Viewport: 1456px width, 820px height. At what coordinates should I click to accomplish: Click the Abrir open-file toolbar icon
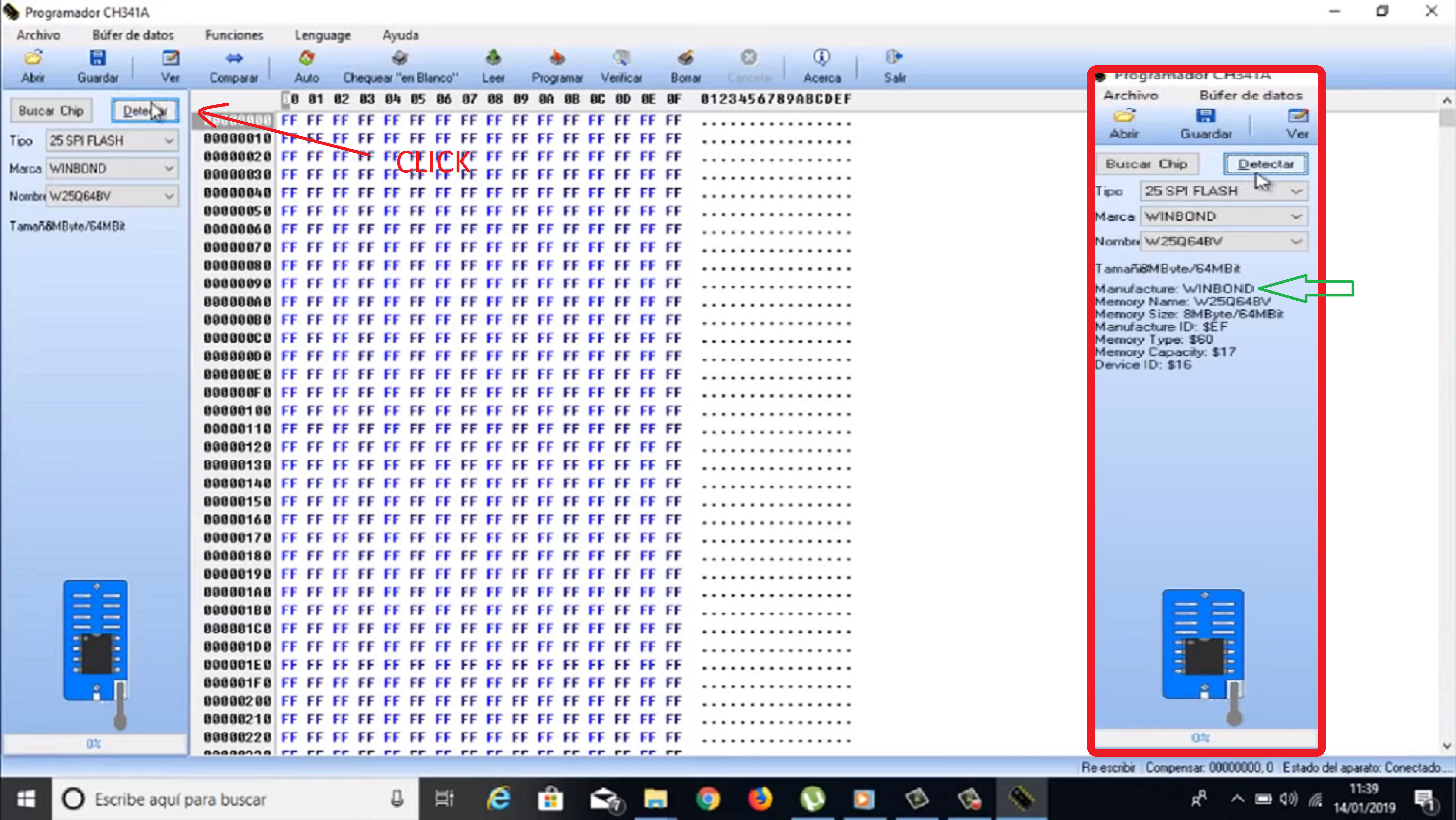(x=33, y=66)
